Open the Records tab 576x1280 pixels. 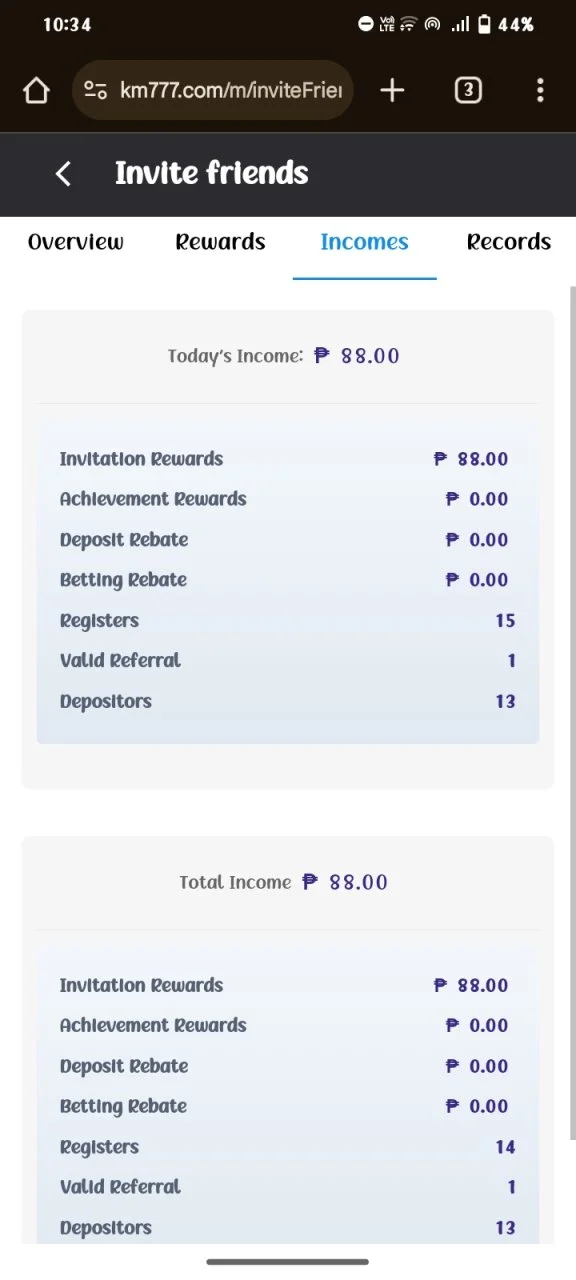tap(509, 242)
